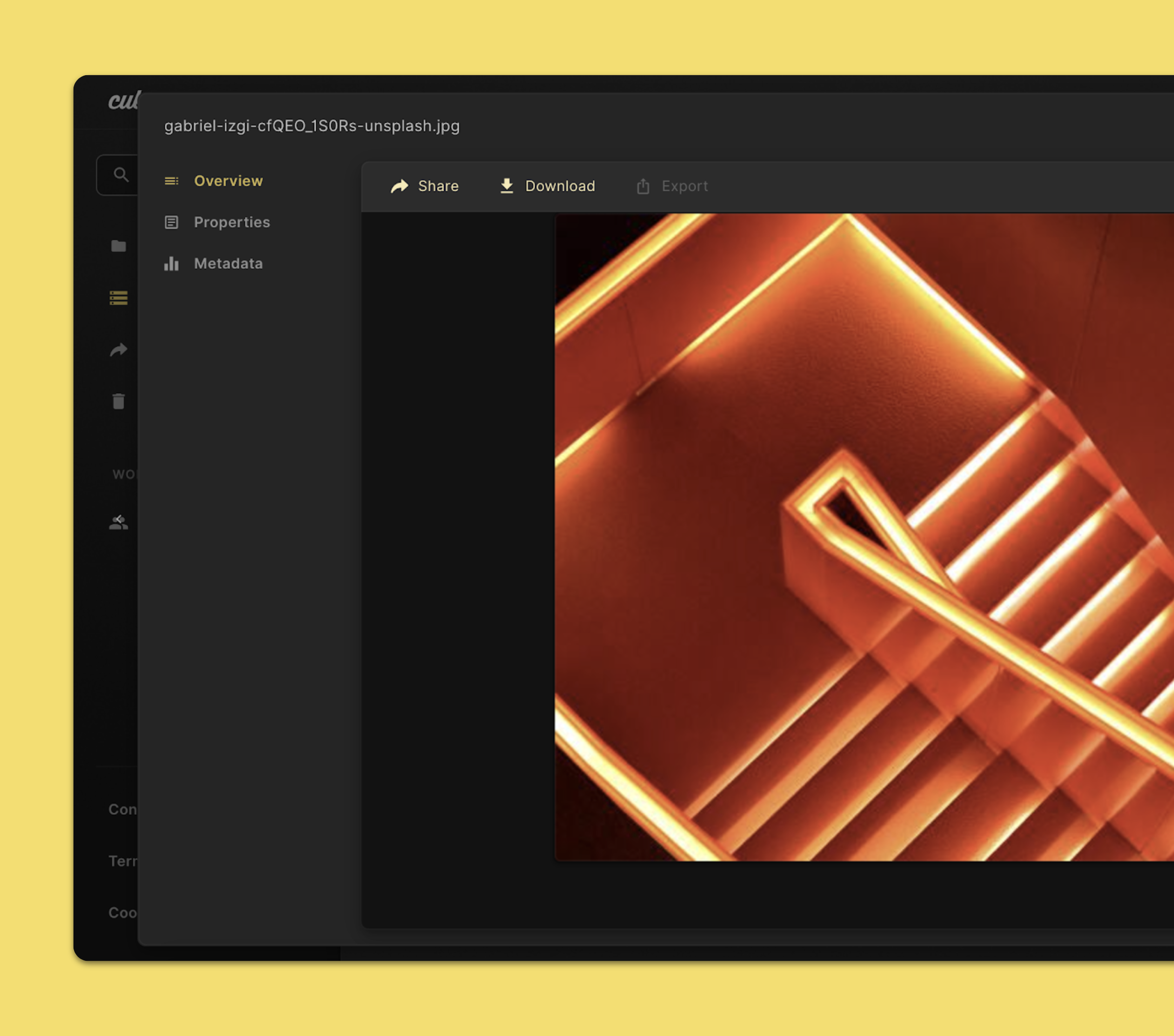Open shared items arrow icon in sidebar
1174x1036 pixels.
pyautogui.click(x=118, y=349)
